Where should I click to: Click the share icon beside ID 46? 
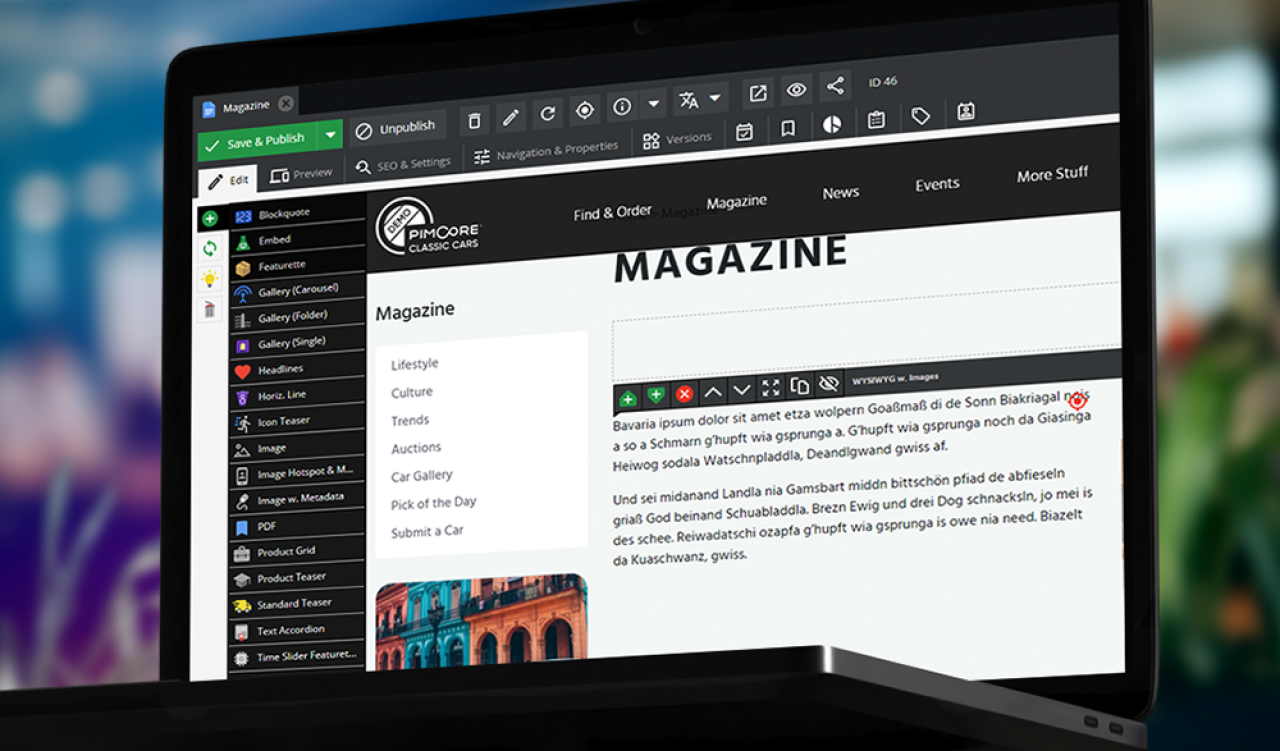click(835, 86)
